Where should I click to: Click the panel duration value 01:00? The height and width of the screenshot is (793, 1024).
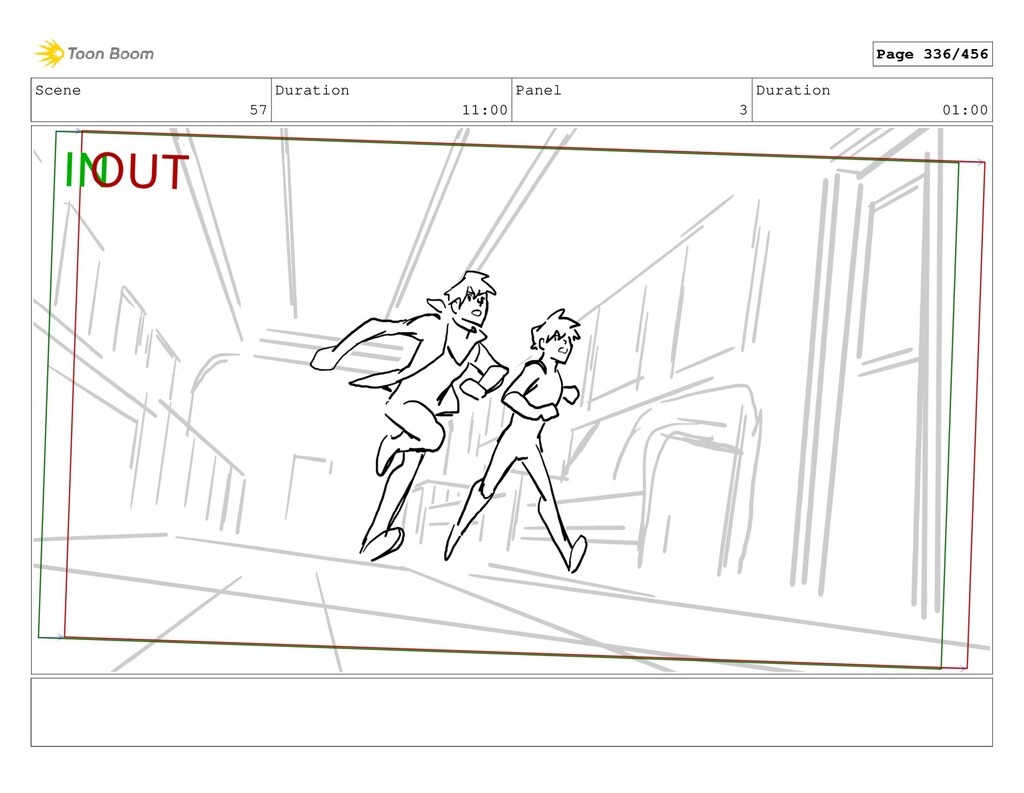pos(965,110)
